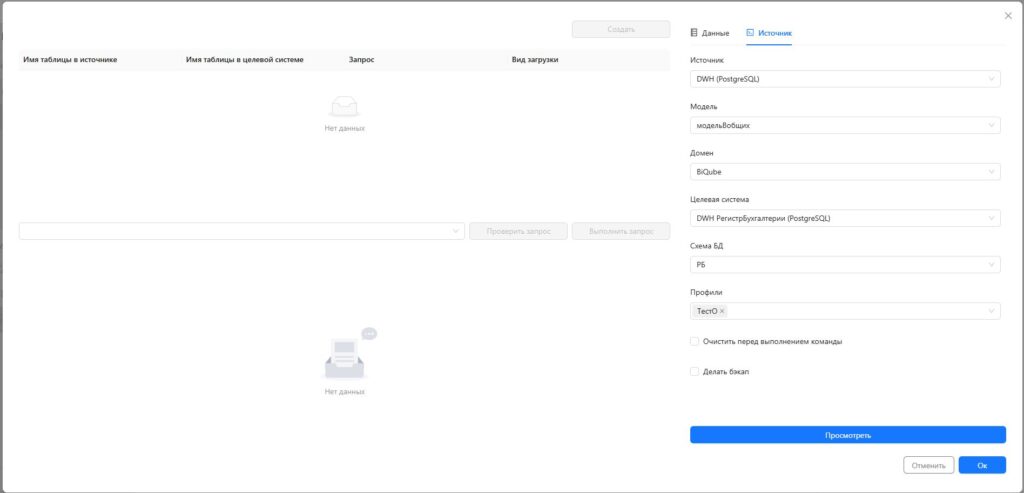Open the Источник dropdown showing DWH (PostgreSQL)
This screenshot has height=493, width=1024.
[845, 79]
